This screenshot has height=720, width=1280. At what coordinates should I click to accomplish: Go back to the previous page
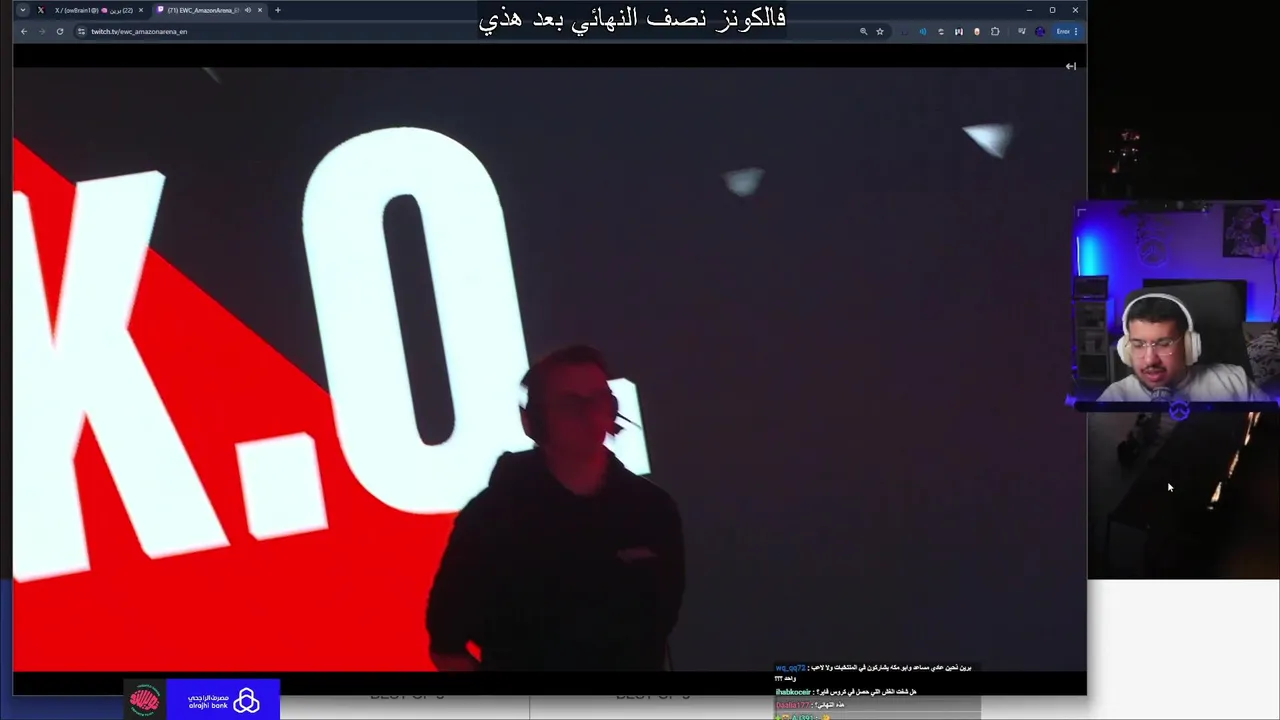(x=24, y=31)
